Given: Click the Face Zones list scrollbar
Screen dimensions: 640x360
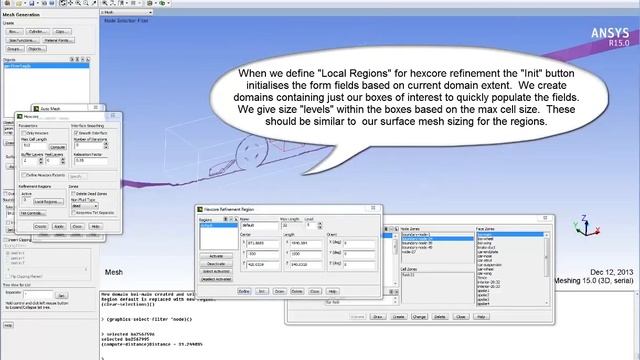Looking at the screenshot, I should tap(547, 269).
